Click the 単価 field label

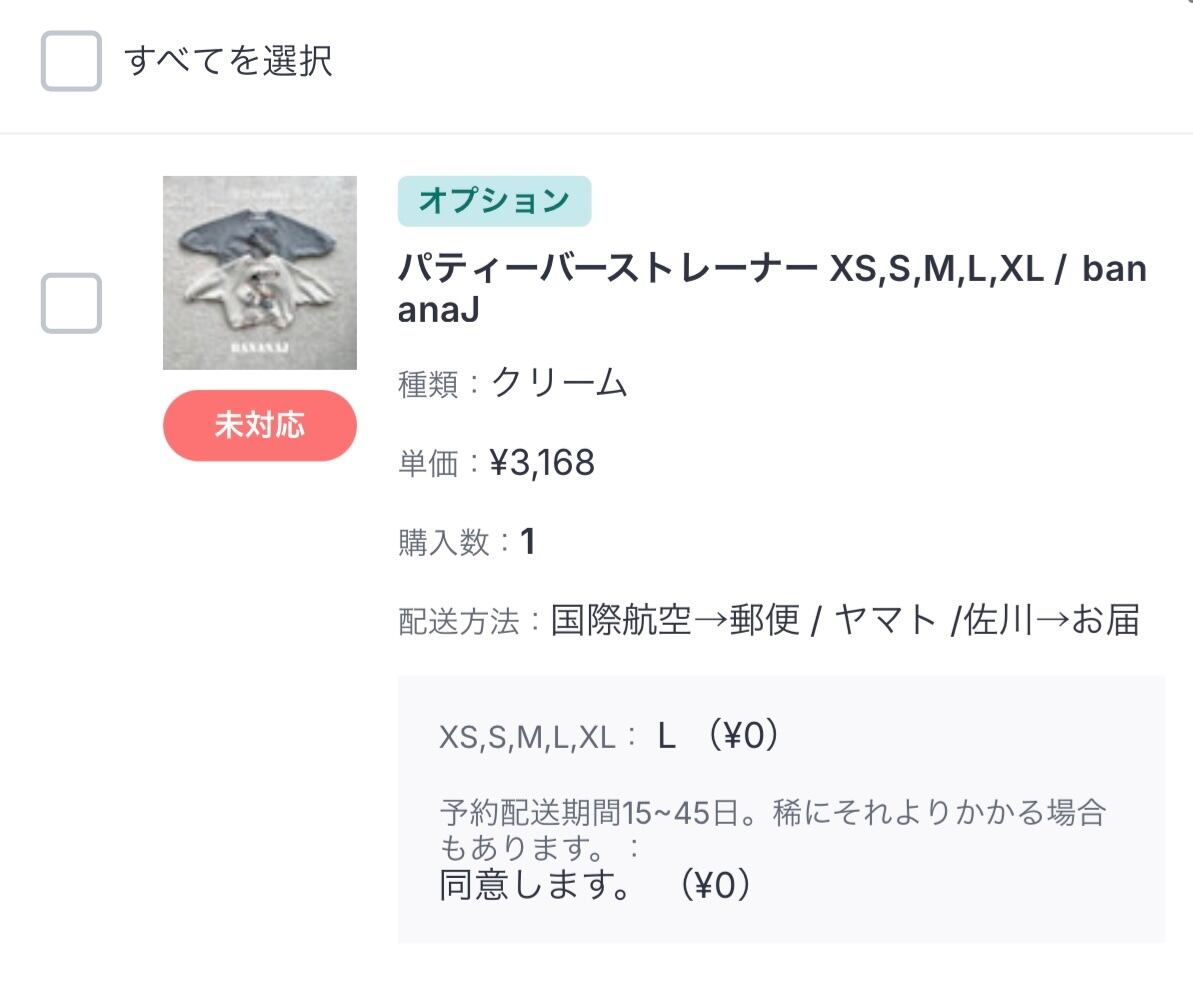429,464
